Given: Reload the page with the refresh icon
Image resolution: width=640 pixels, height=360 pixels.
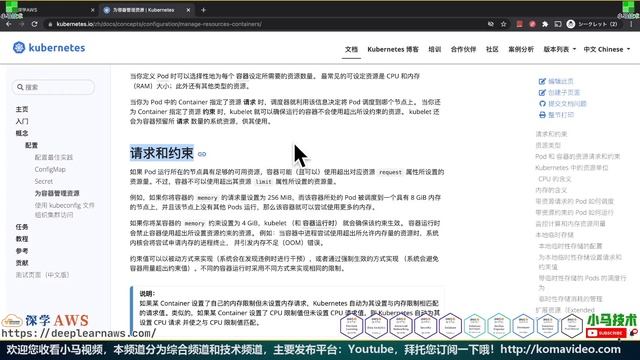Looking at the screenshot, I should click(35, 24).
